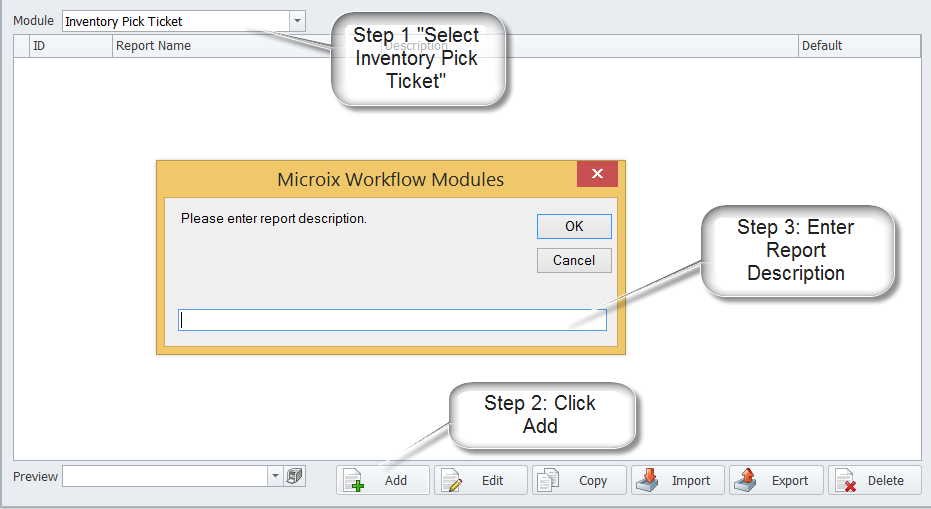Click the Edit button with pencil icon

[481, 480]
